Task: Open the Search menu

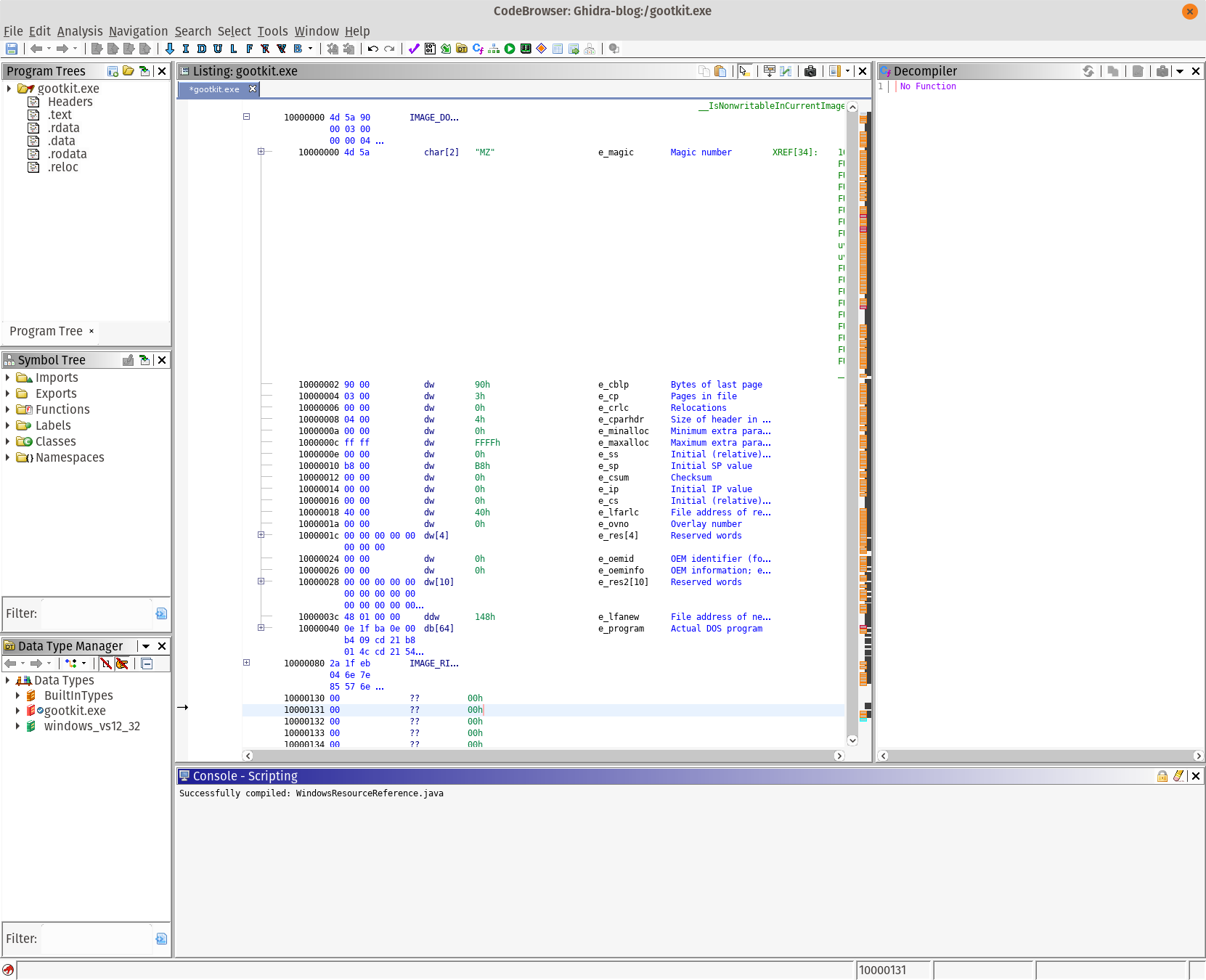Action: [193, 31]
